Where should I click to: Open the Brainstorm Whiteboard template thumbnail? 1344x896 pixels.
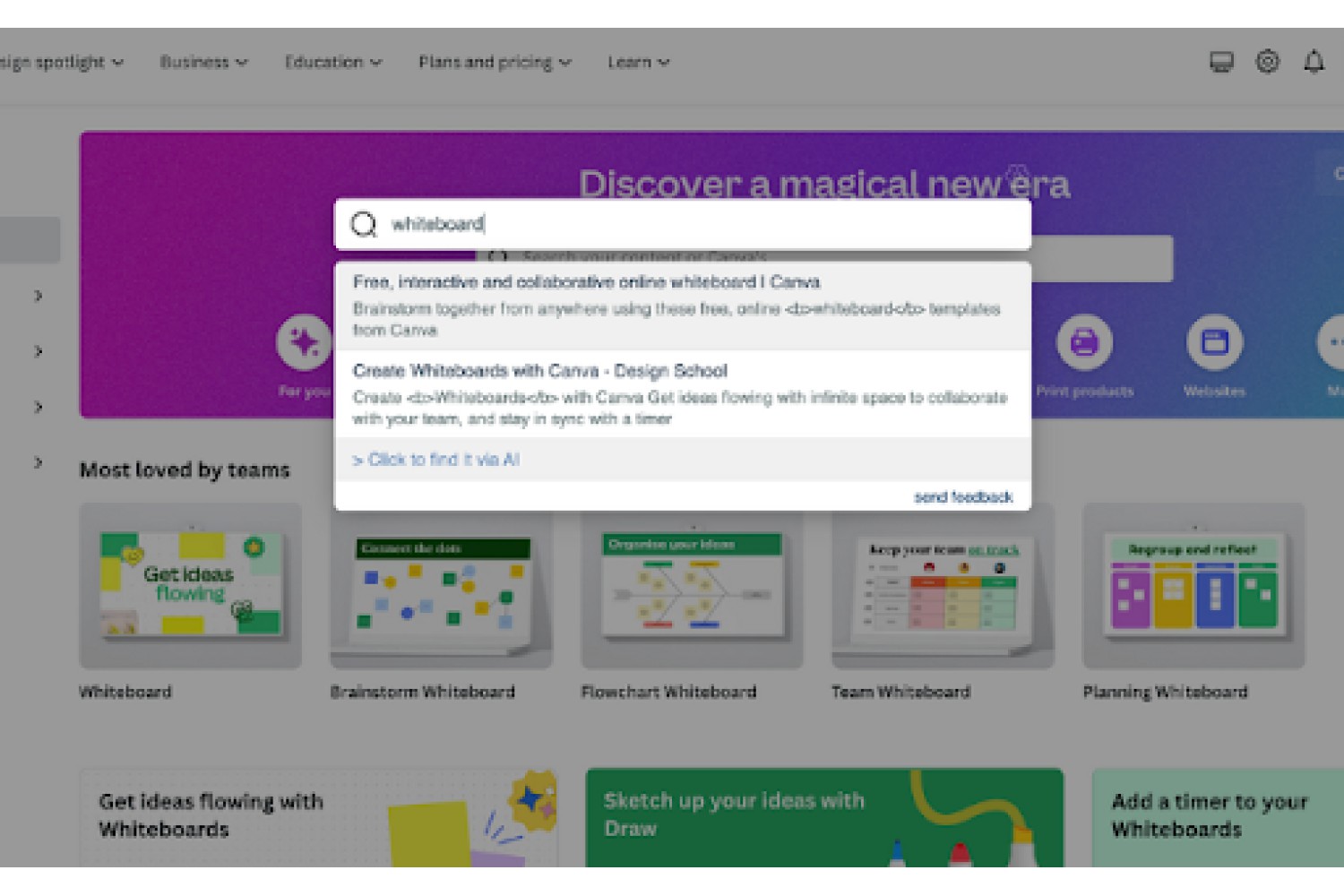click(442, 586)
